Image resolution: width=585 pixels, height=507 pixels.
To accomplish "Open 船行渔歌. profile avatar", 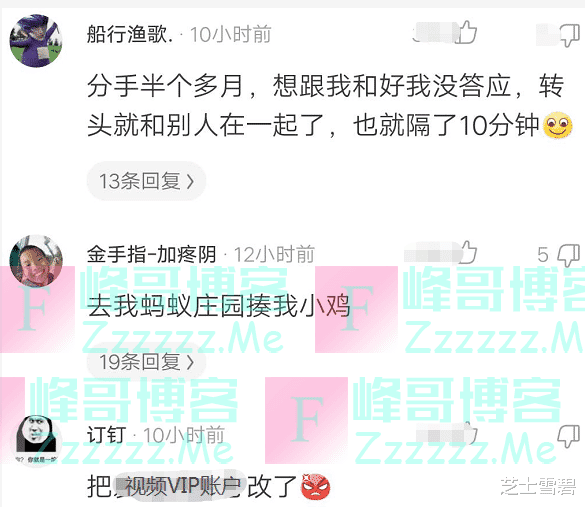I will 36,41.
